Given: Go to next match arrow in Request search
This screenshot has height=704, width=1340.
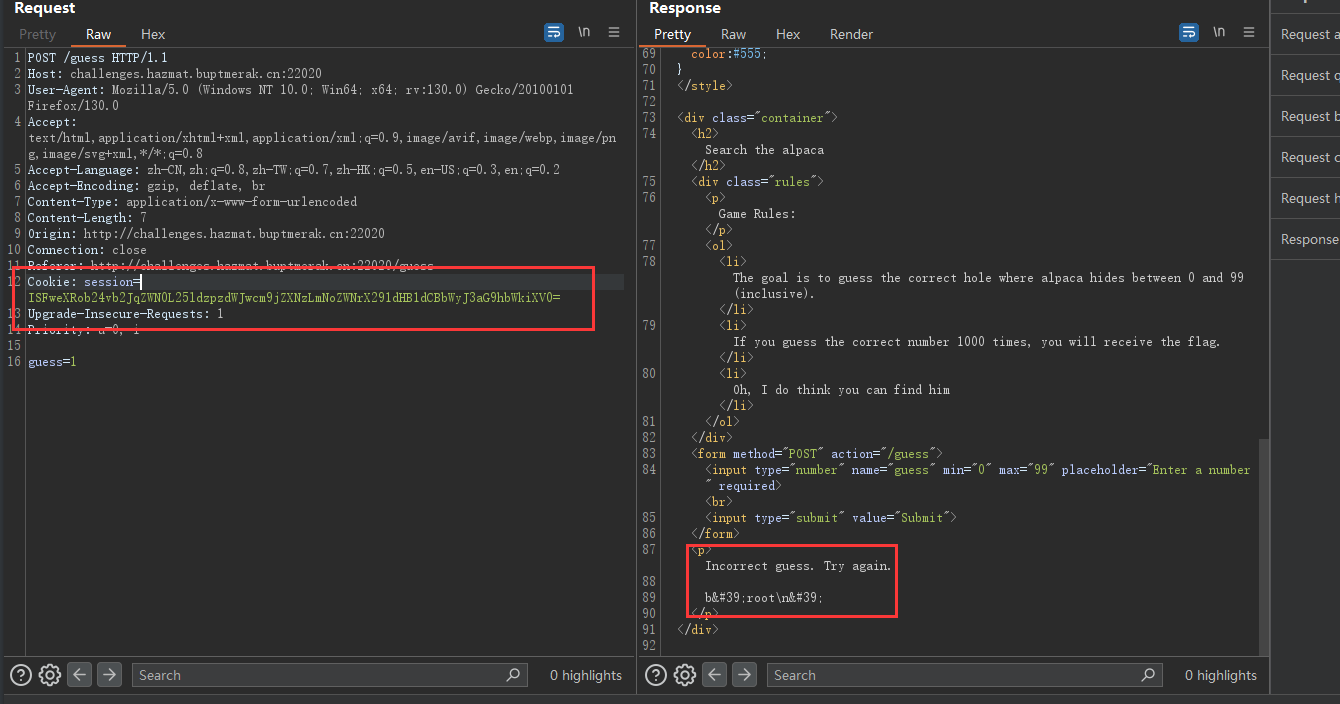Looking at the screenshot, I should point(110,675).
